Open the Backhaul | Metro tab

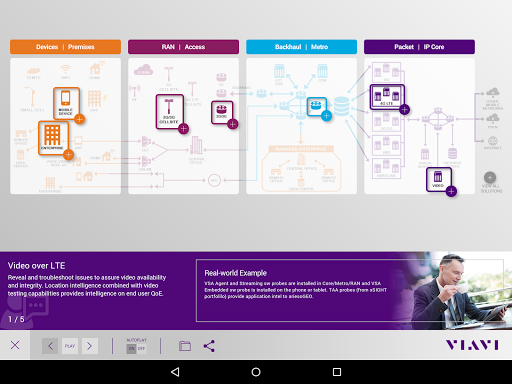coord(301,47)
